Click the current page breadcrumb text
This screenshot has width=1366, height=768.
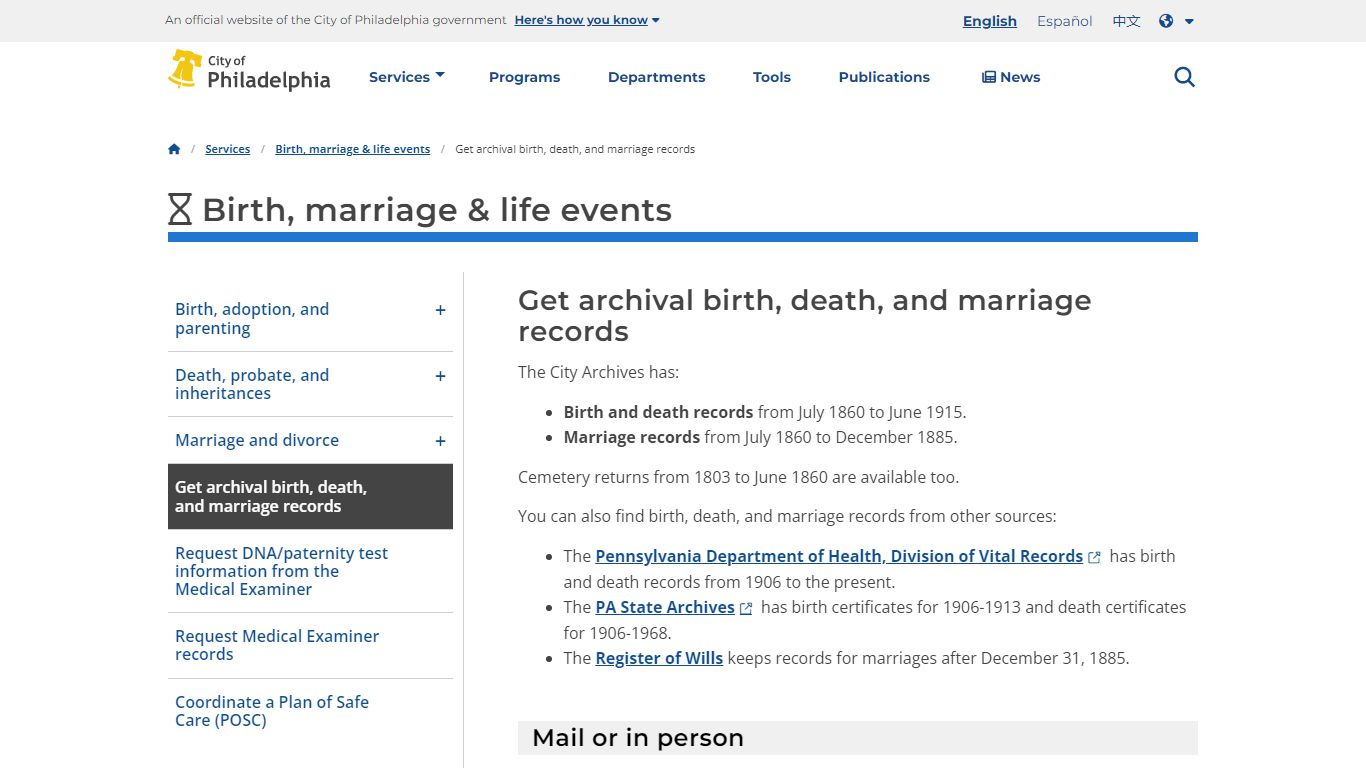click(575, 149)
